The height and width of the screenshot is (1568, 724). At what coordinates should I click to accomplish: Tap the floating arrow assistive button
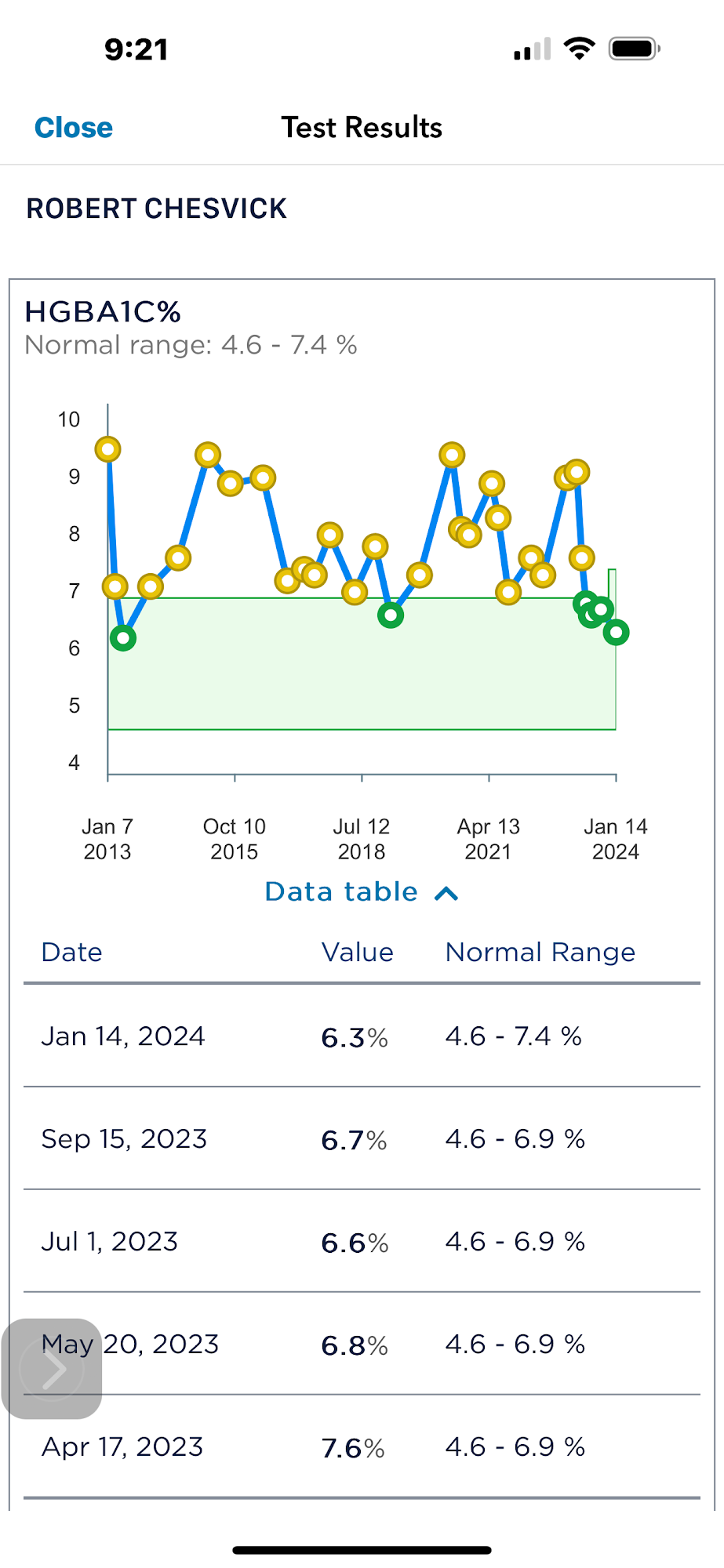pyautogui.click(x=53, y=1369)
